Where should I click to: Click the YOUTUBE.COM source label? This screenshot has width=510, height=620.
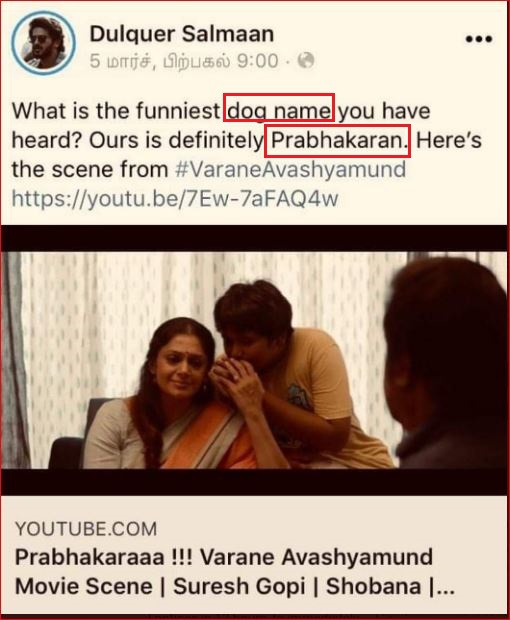point(86,529)
